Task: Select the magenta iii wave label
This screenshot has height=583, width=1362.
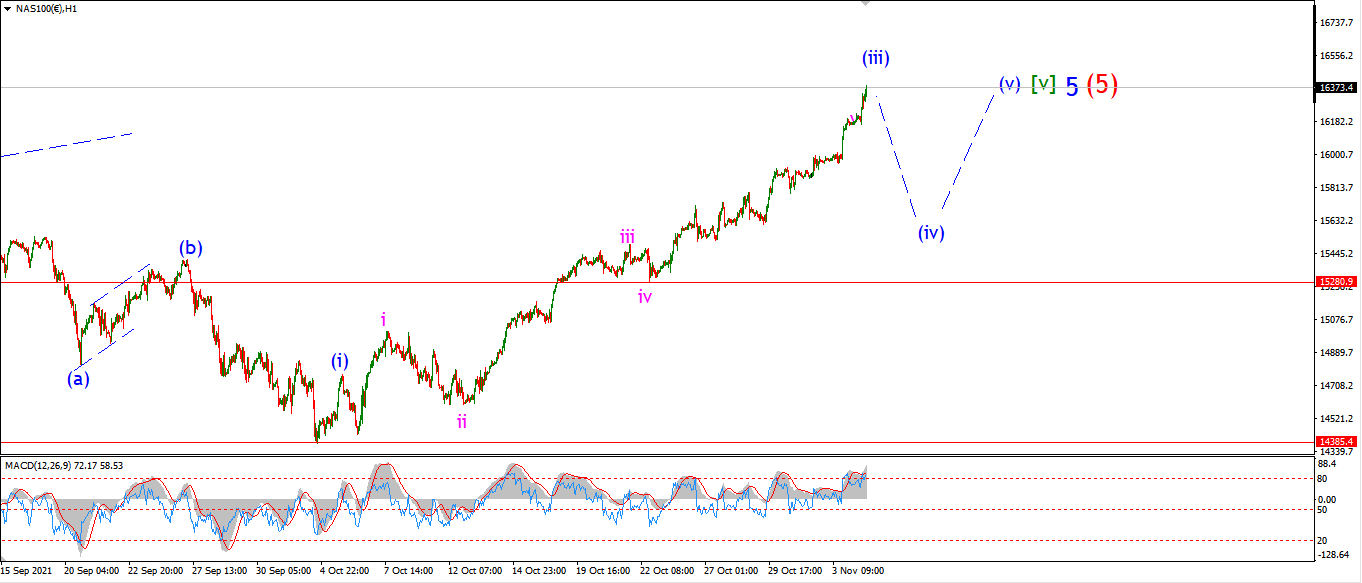Action: (x=627, y=236)
